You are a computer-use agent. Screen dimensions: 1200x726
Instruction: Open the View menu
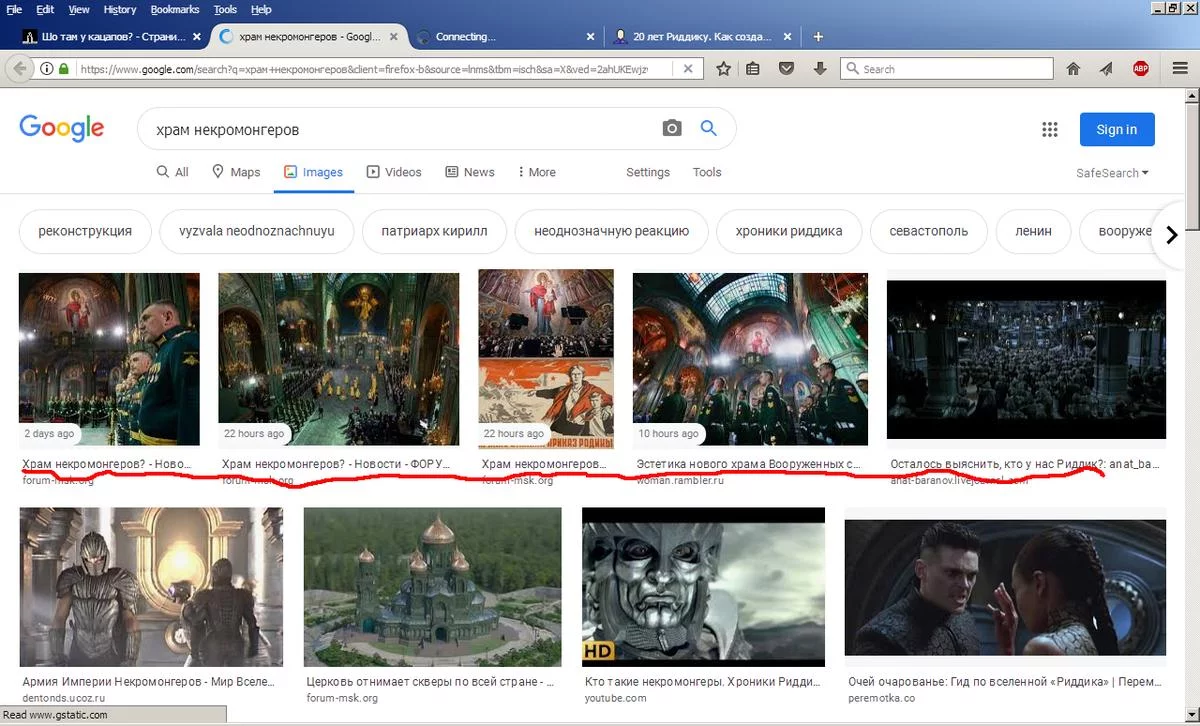coord(79,9)
